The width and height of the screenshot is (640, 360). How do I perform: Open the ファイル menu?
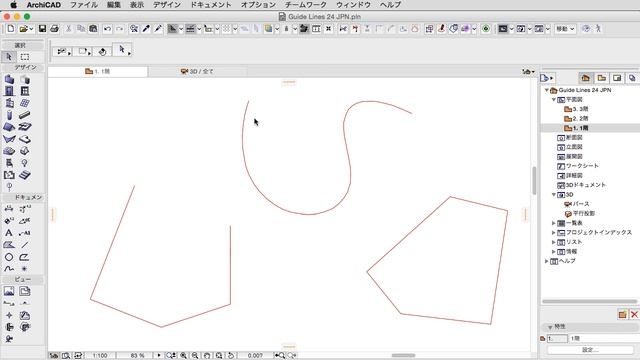pos(84,5)
